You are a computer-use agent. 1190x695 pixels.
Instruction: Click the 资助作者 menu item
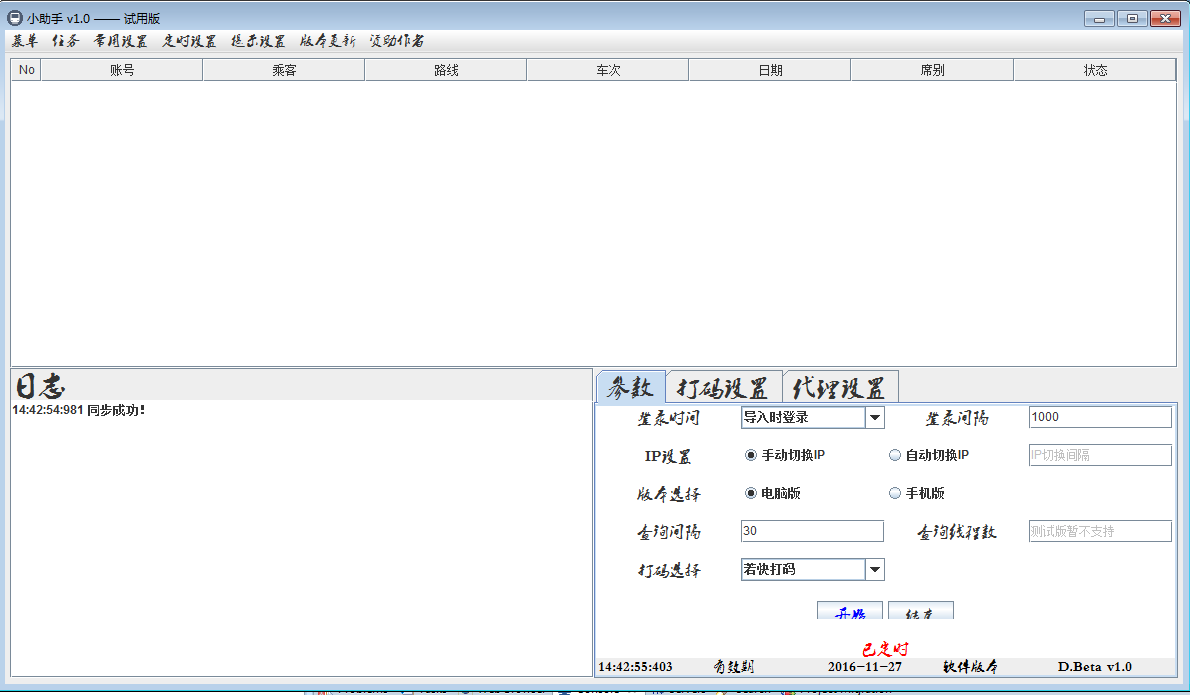pyautogui.click(x=396, y=41)
